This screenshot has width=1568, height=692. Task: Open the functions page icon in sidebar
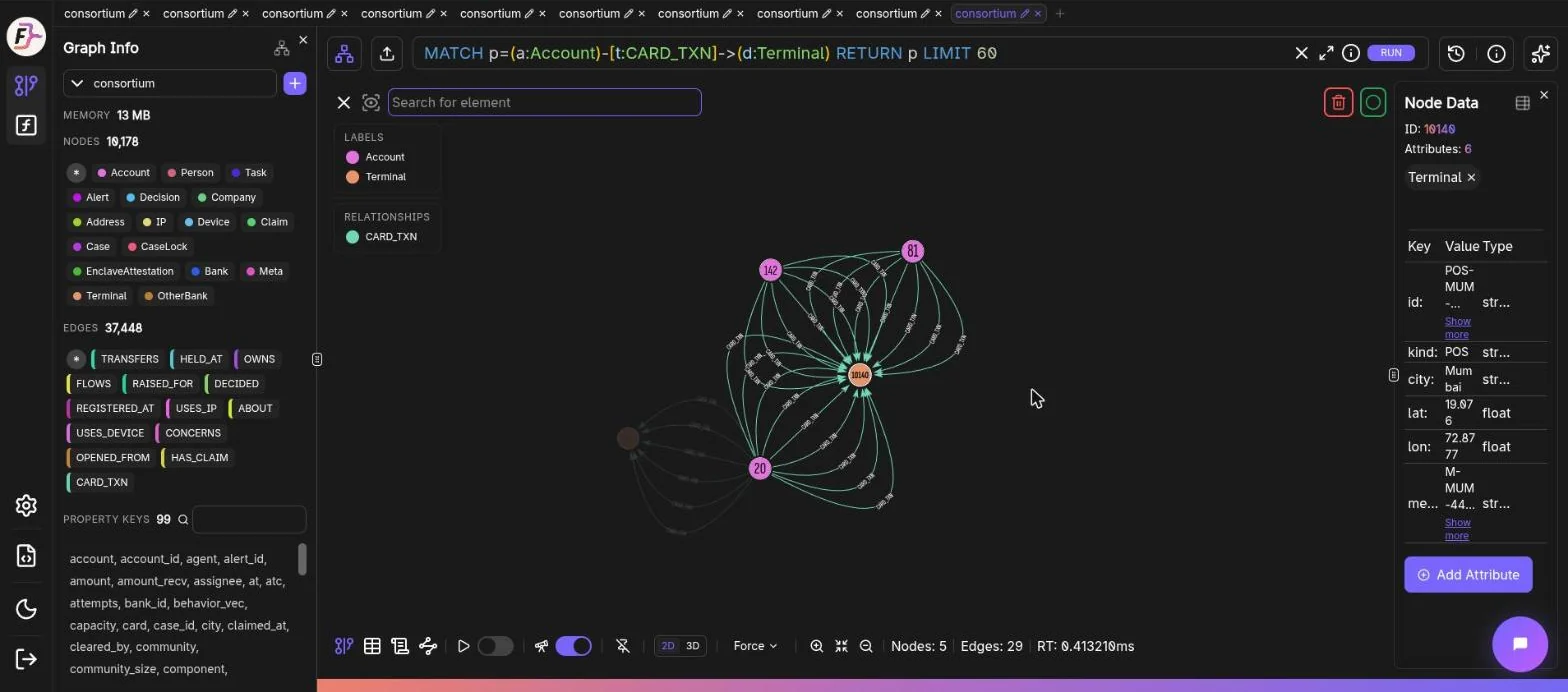click(x=26, y=125)
